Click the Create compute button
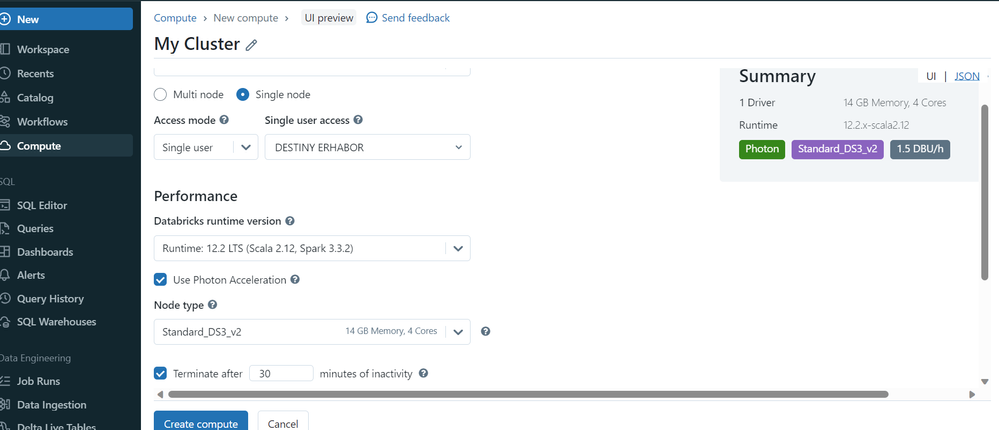 [201, 422]
